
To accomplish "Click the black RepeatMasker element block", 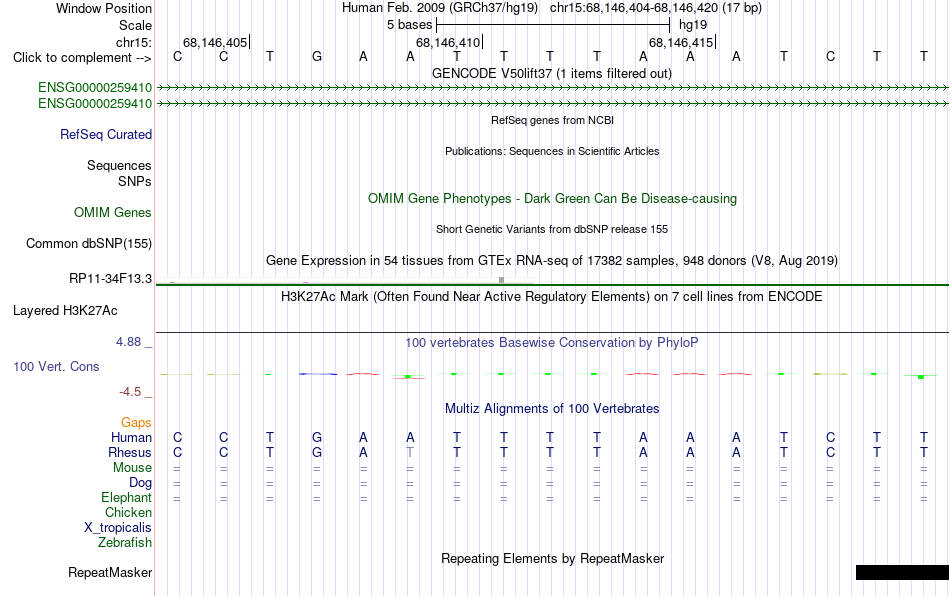I will coord(902,572).
